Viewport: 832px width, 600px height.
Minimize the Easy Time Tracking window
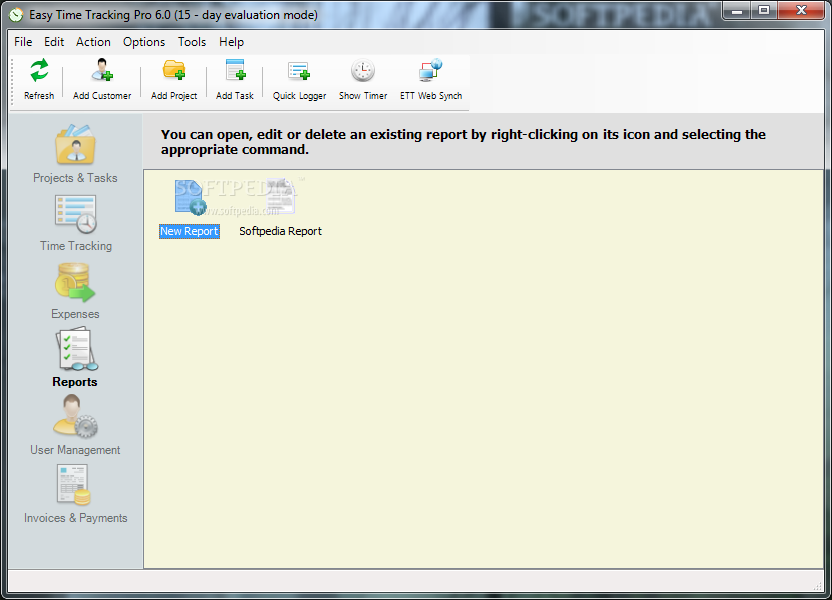tap(737, 11)
